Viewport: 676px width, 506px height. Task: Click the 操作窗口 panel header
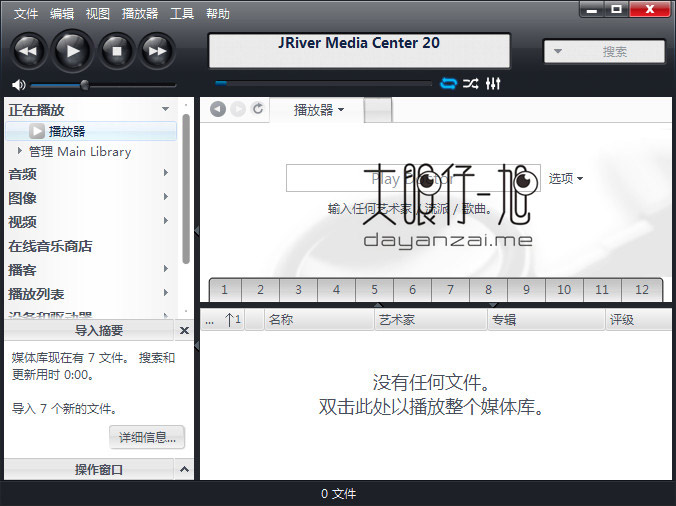89,469
